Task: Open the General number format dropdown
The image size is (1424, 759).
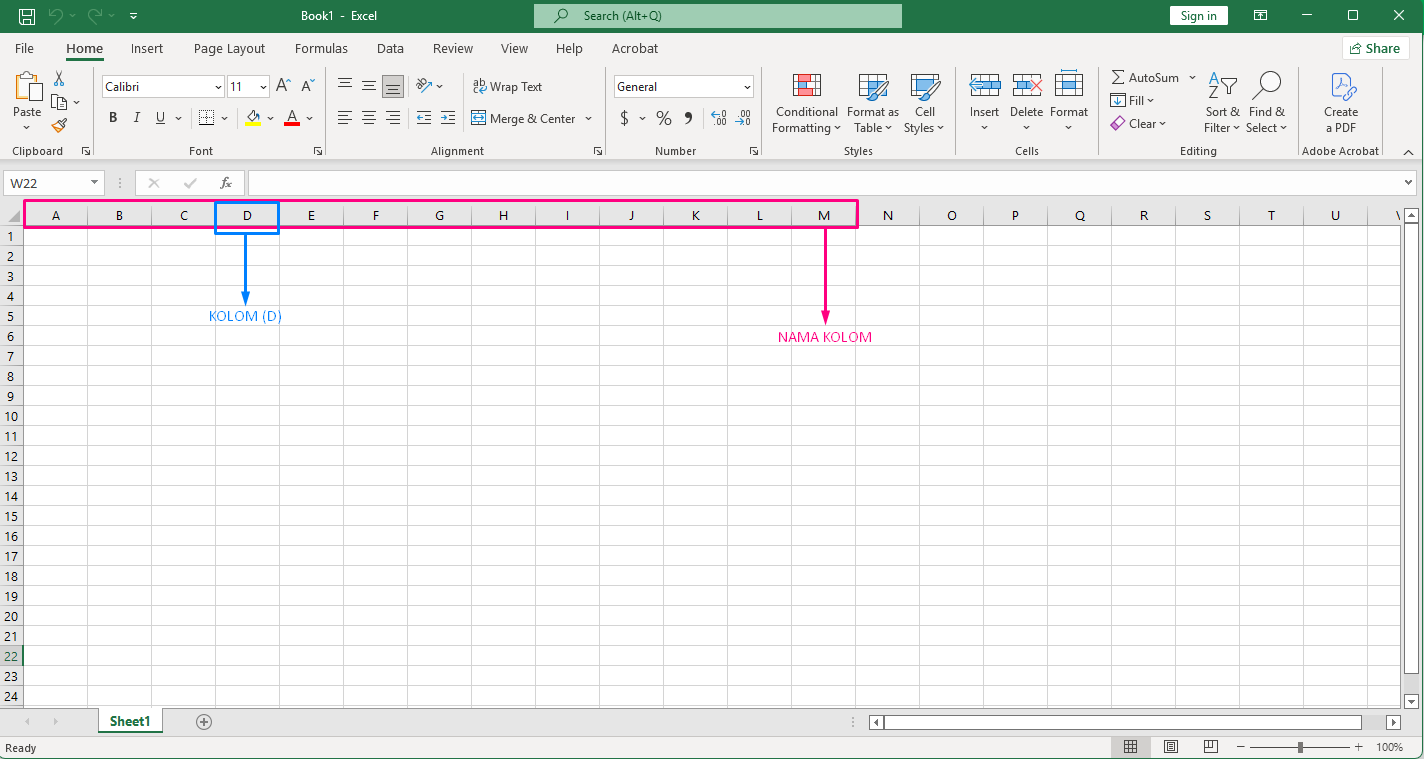Action: 746,87
